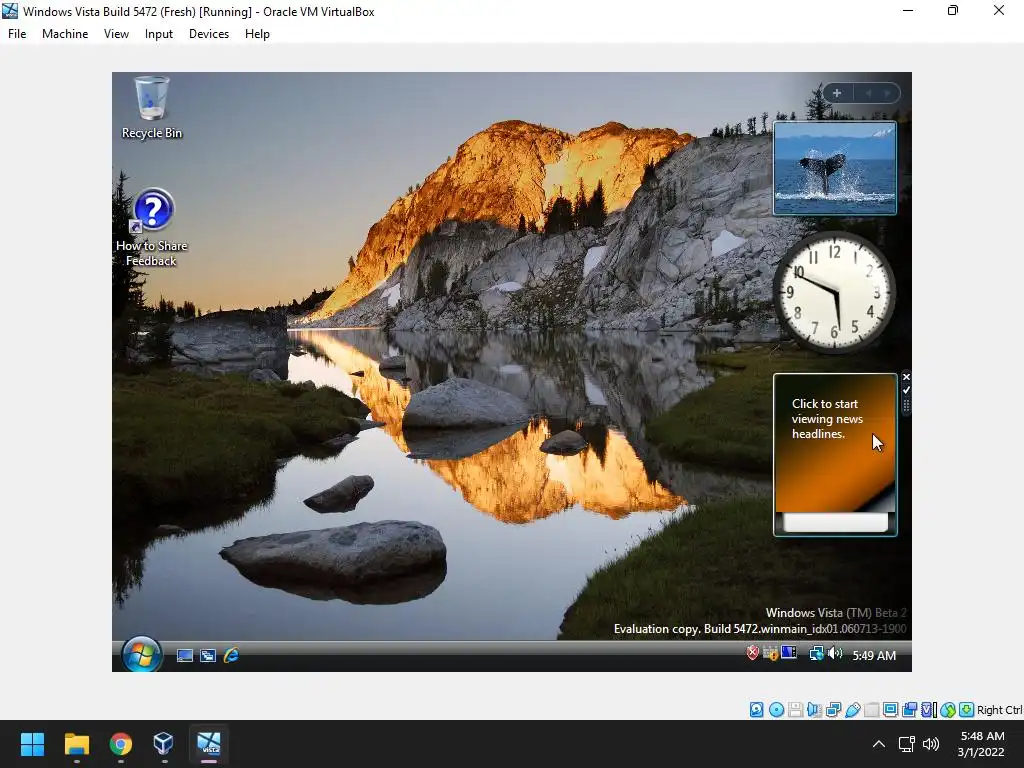Click the whale tail slideshow gadget
Screen dimensions: 1024x768
click(835, 168)
